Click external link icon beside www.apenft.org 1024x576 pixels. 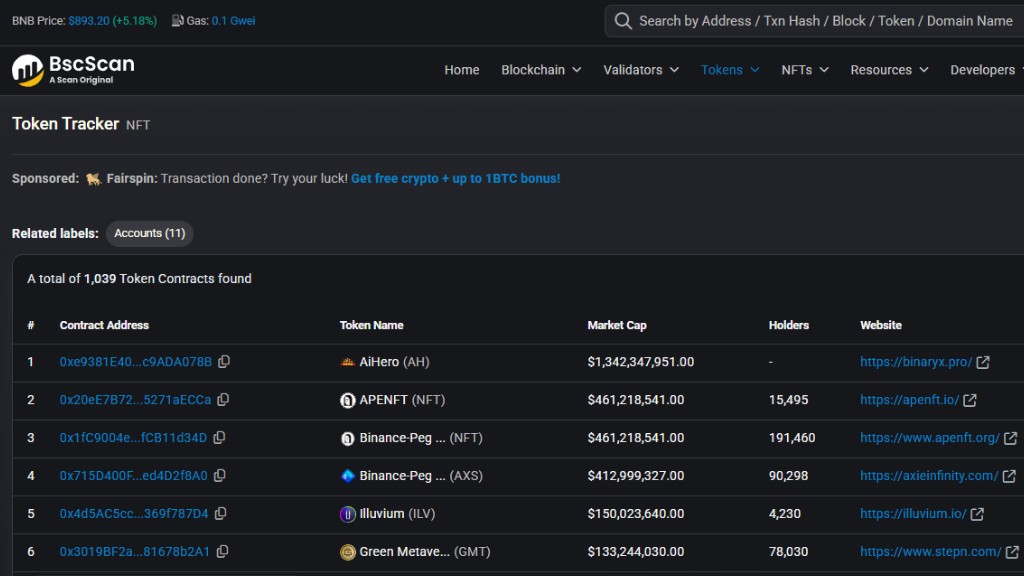(x=1010, y=438)
